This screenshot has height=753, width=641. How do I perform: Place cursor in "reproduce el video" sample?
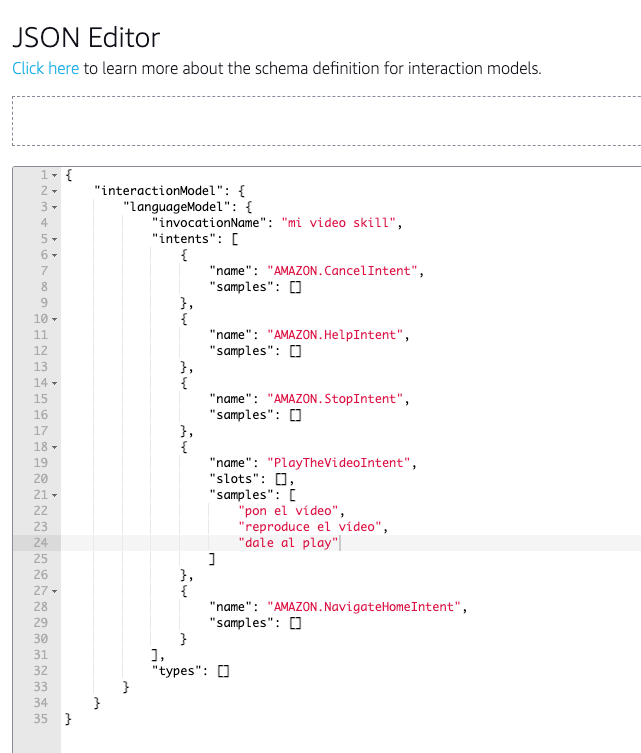[311, 527]
